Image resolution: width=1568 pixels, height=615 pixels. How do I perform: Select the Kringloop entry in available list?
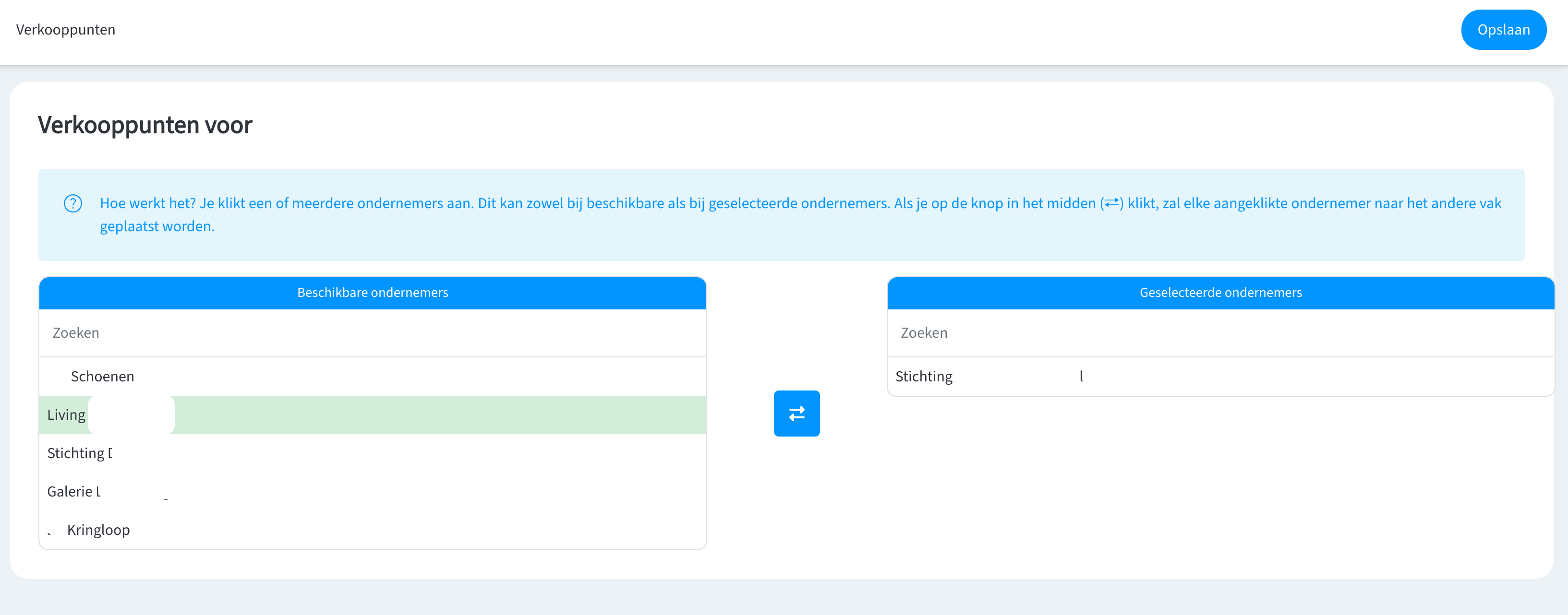pyautogui.click(x=98, y=530)
